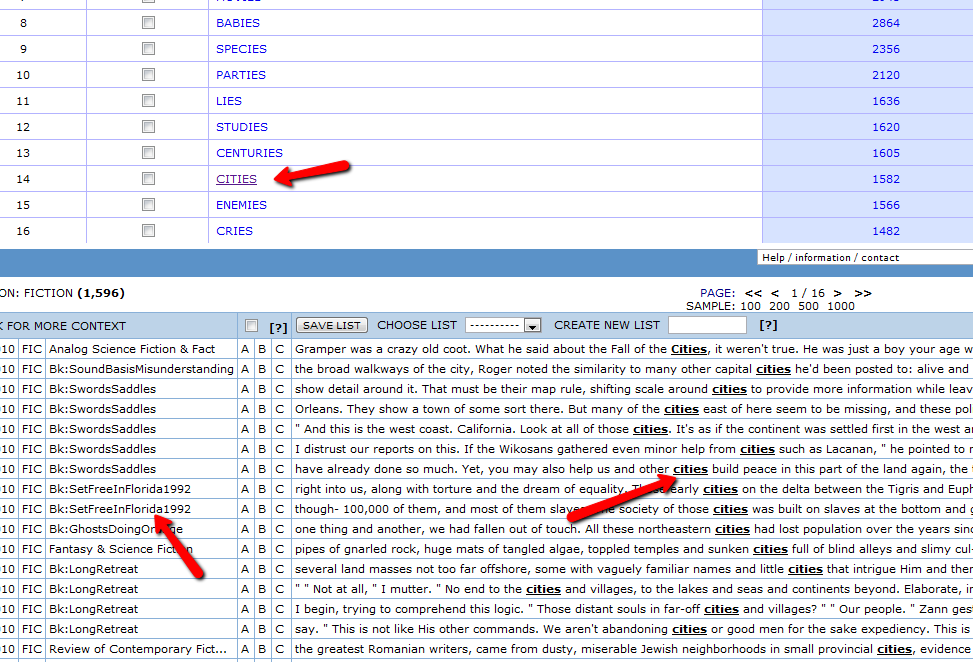Image resolution: width=973 pixels, height=662 pixels.
Task: Set sample size to 100
Action: (x=750, y=306)
